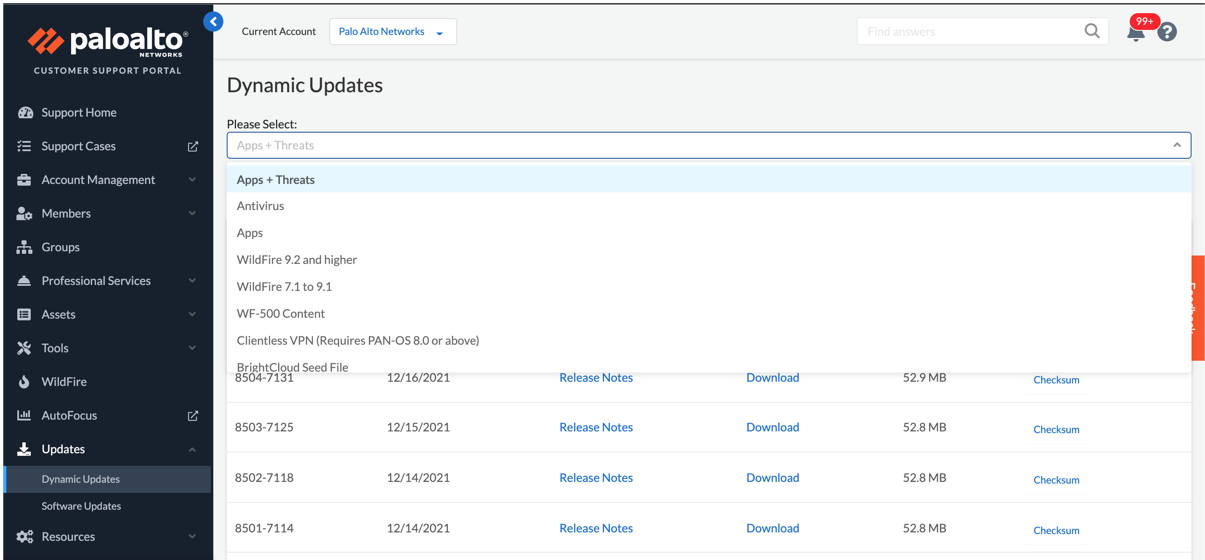Click the WildFire flame icon in sidebar
Viewport: 1205px width, 560px height.
click(x=24, y=382)
